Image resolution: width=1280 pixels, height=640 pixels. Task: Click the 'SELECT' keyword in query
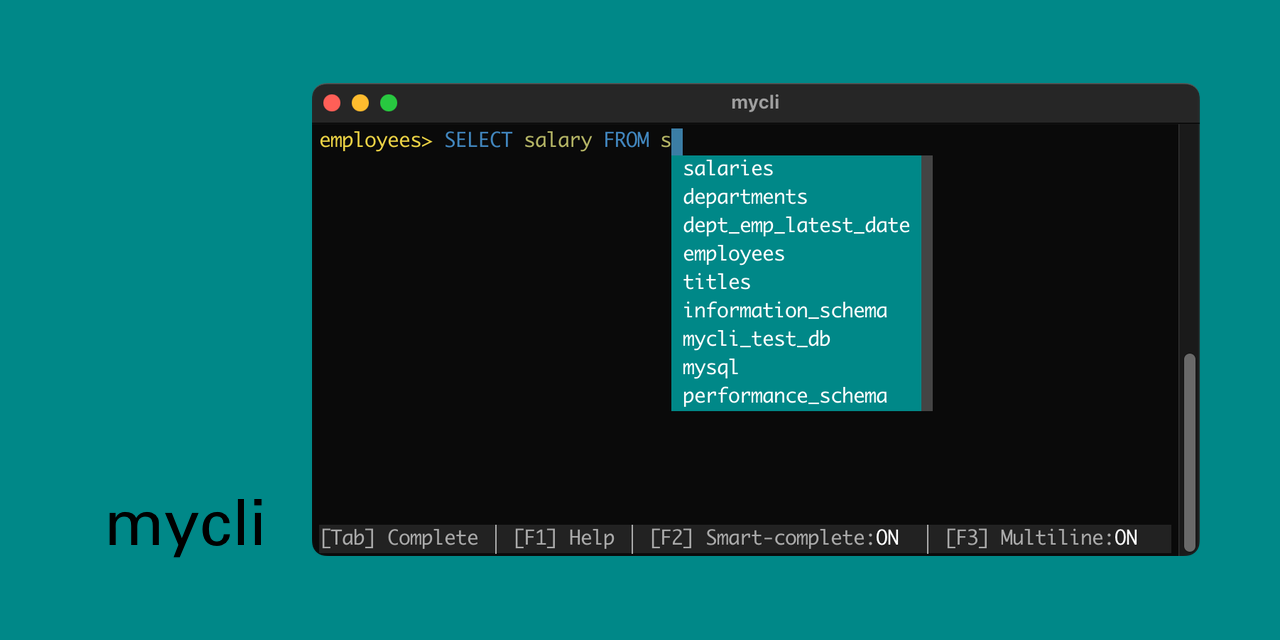[478, 141]
